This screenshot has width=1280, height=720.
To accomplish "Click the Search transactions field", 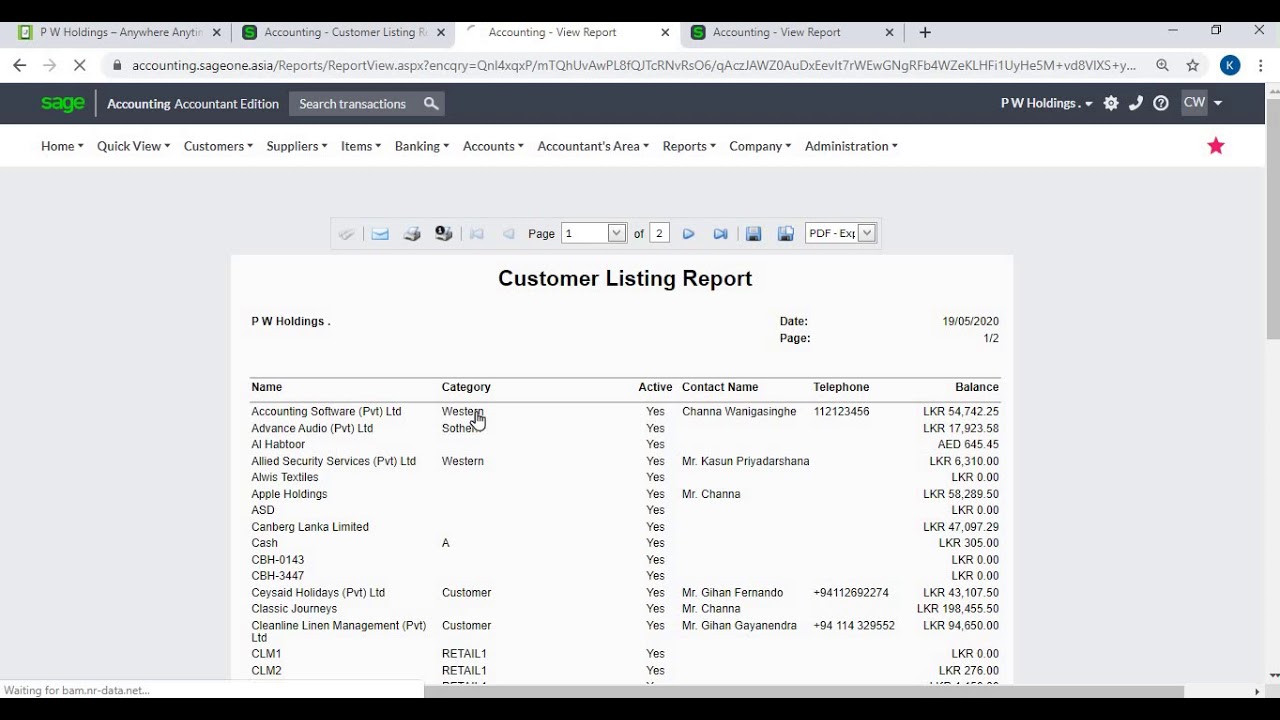I will (x=354, y=104).
